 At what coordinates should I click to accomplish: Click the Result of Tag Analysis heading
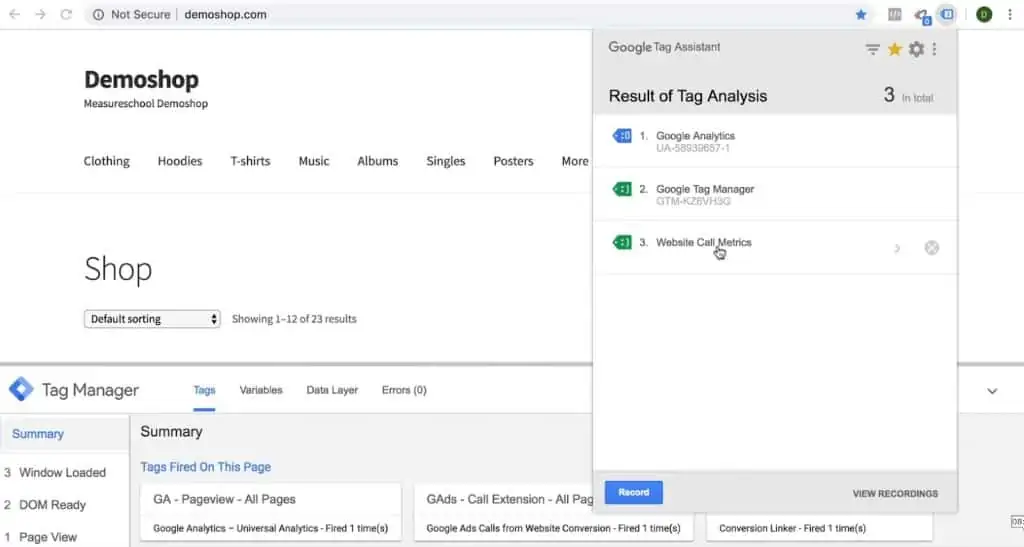click(x=688, y=96)
